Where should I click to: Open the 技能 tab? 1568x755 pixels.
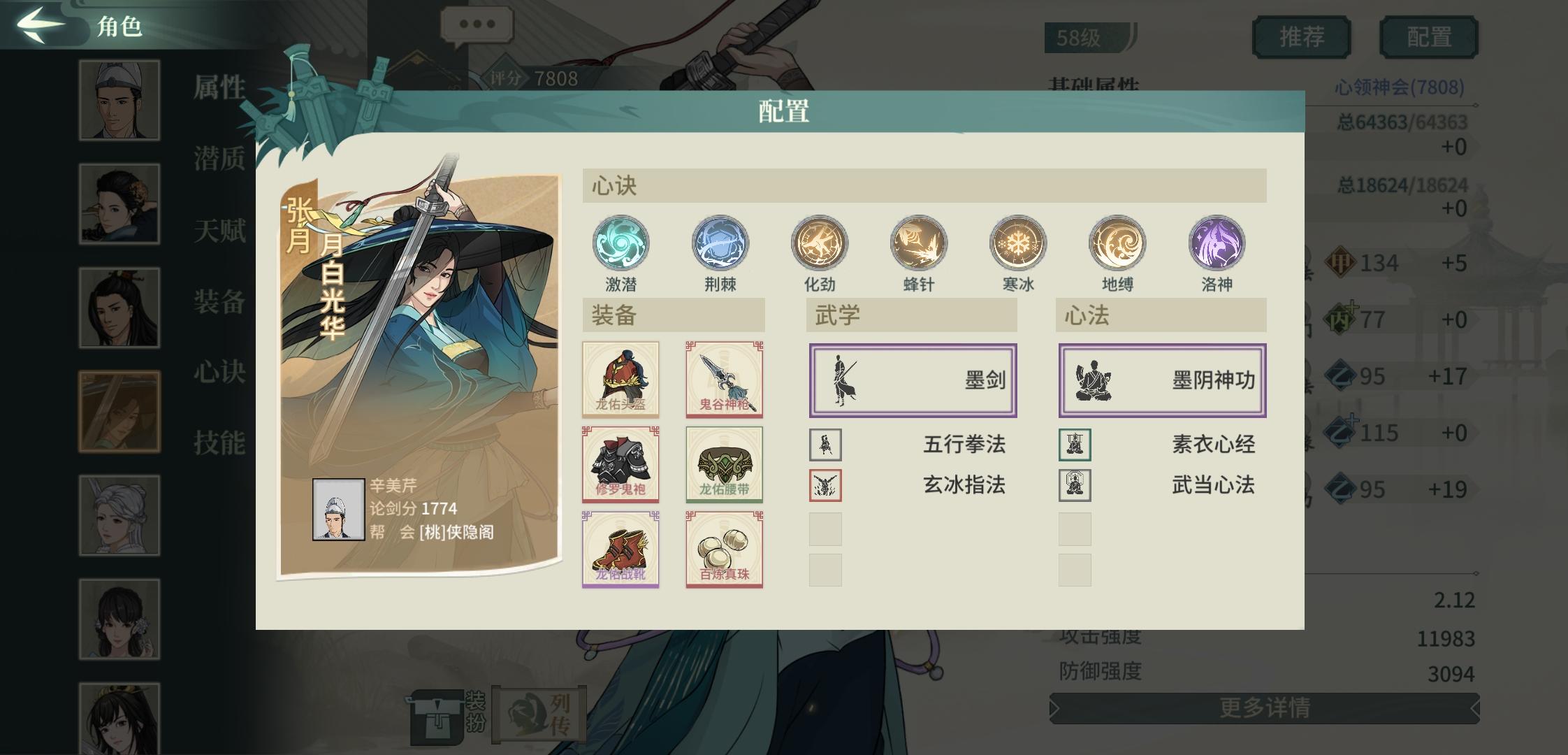click(x=219, y=443)
